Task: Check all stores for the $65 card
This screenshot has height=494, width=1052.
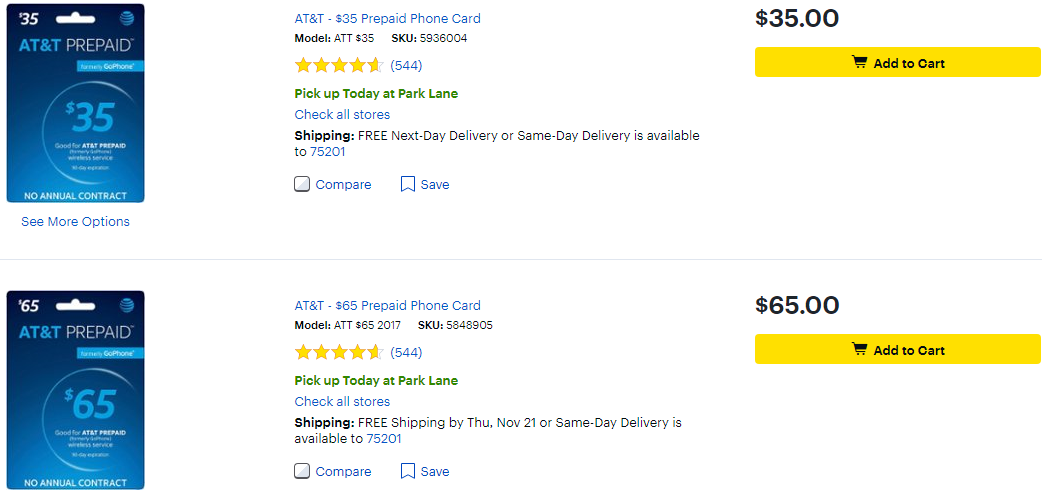Action: click(x=342, y=402)
